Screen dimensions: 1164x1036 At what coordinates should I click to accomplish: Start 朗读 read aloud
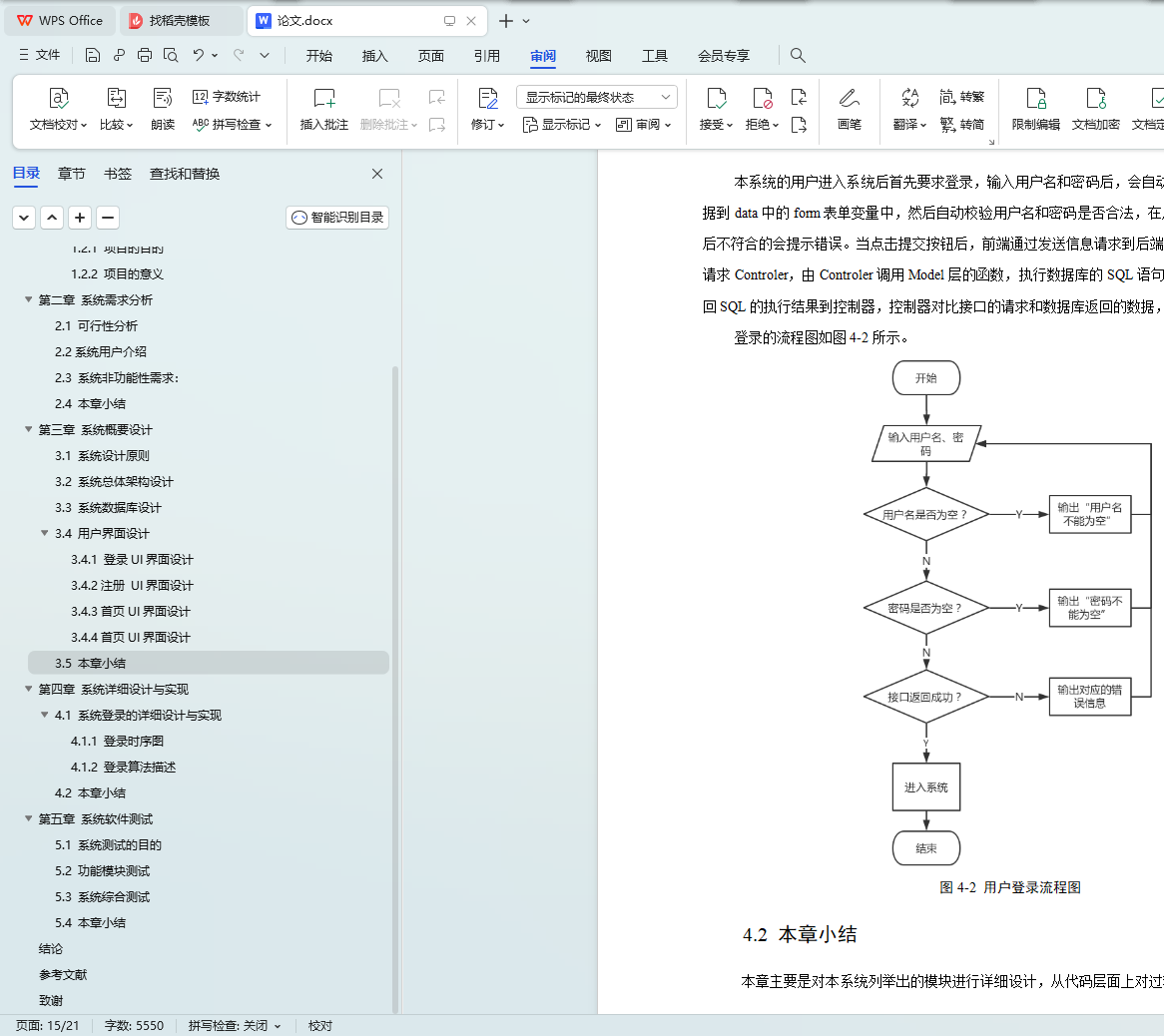pos(163,109)
